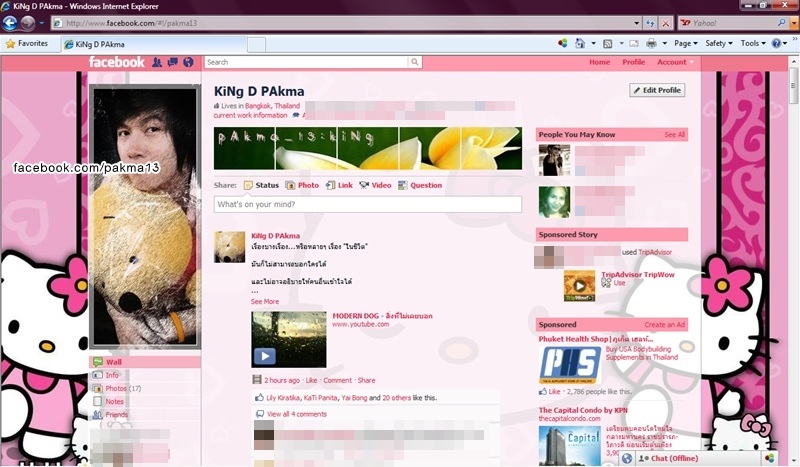Click the Facebook search magnifier button
Screen dimensions: 800x467
point(415,62)
